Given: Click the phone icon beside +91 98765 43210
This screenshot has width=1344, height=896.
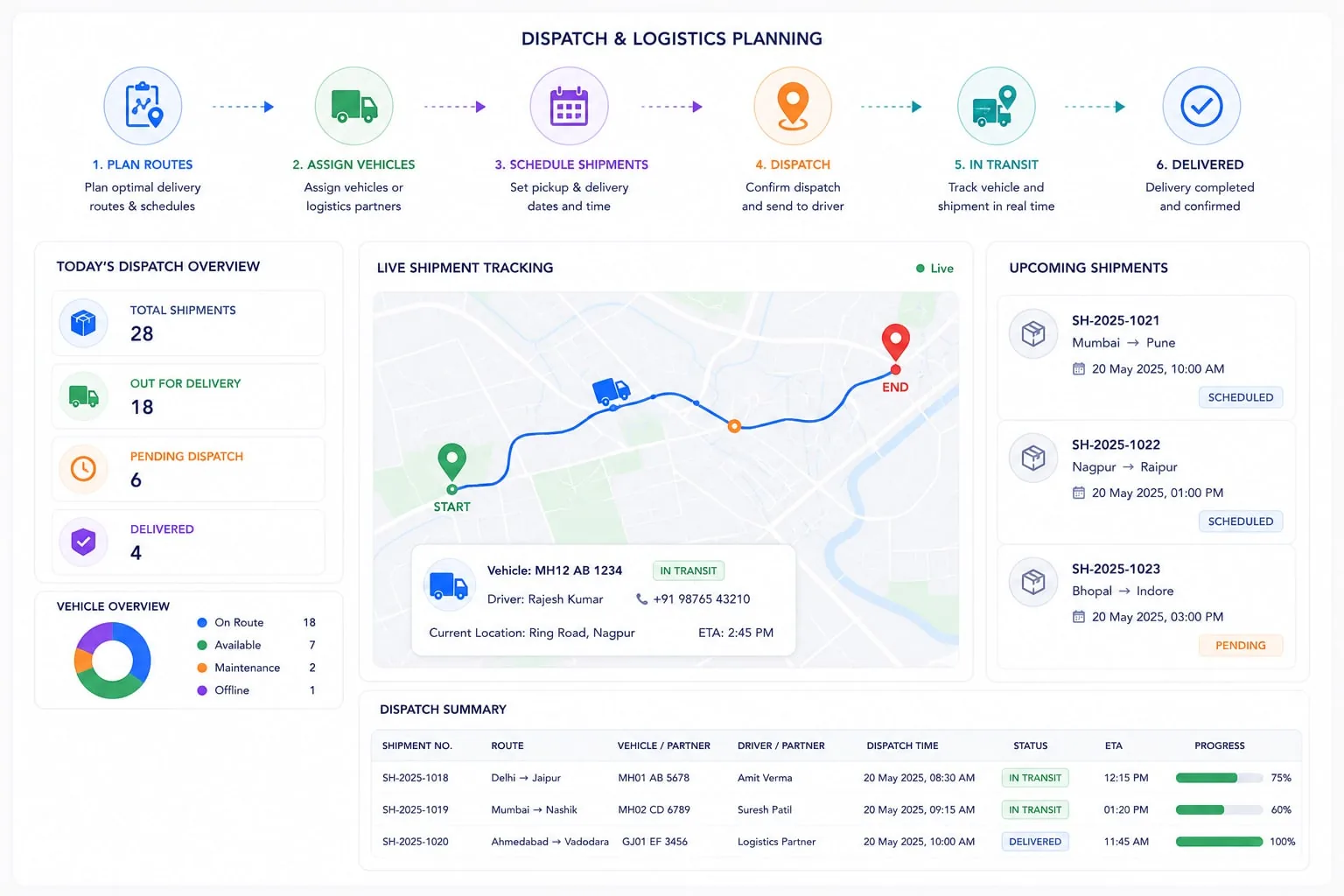Looking at the screenshot, I should [x=641, y=599].
